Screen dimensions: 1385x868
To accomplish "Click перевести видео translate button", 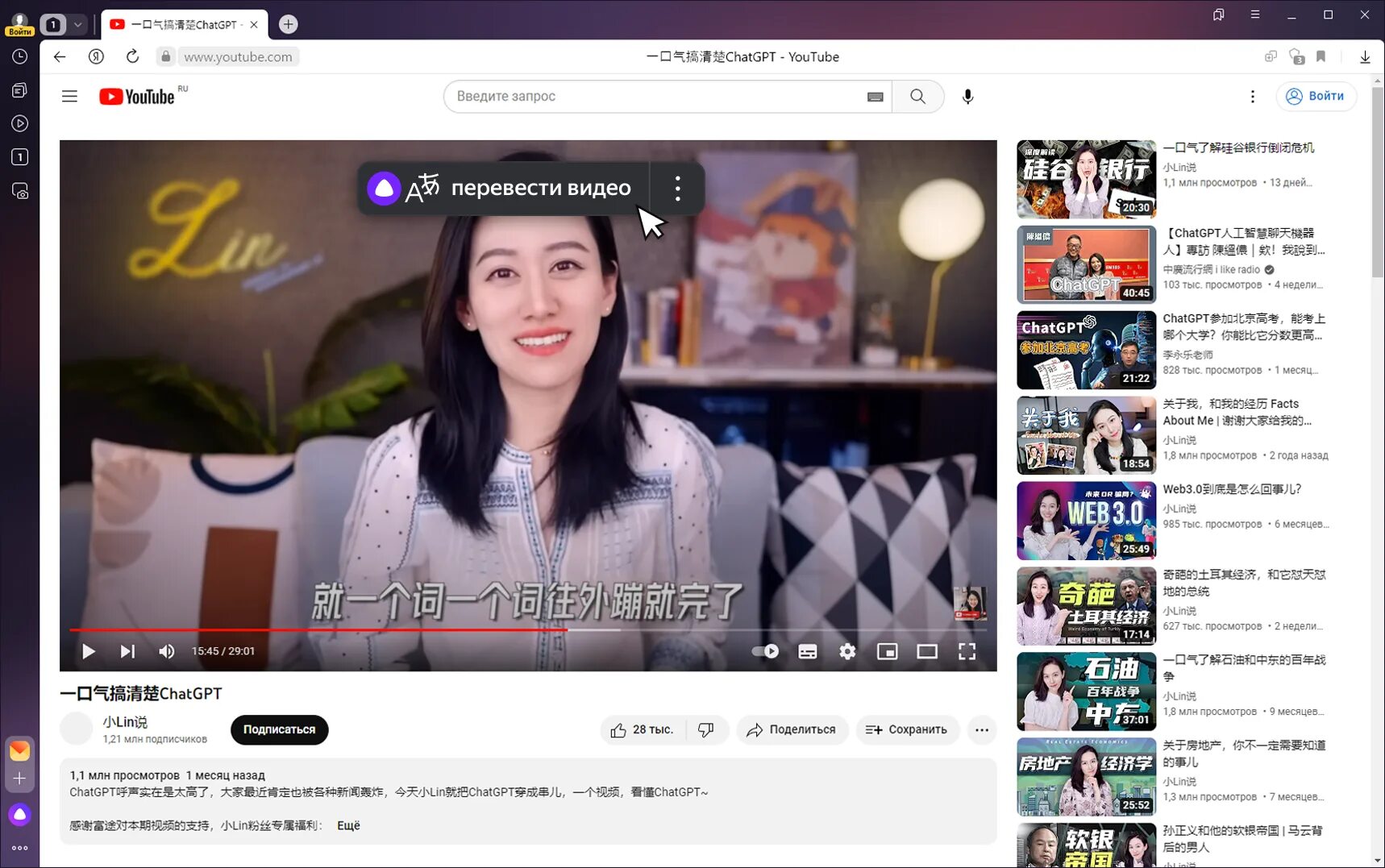I will 503,189.
